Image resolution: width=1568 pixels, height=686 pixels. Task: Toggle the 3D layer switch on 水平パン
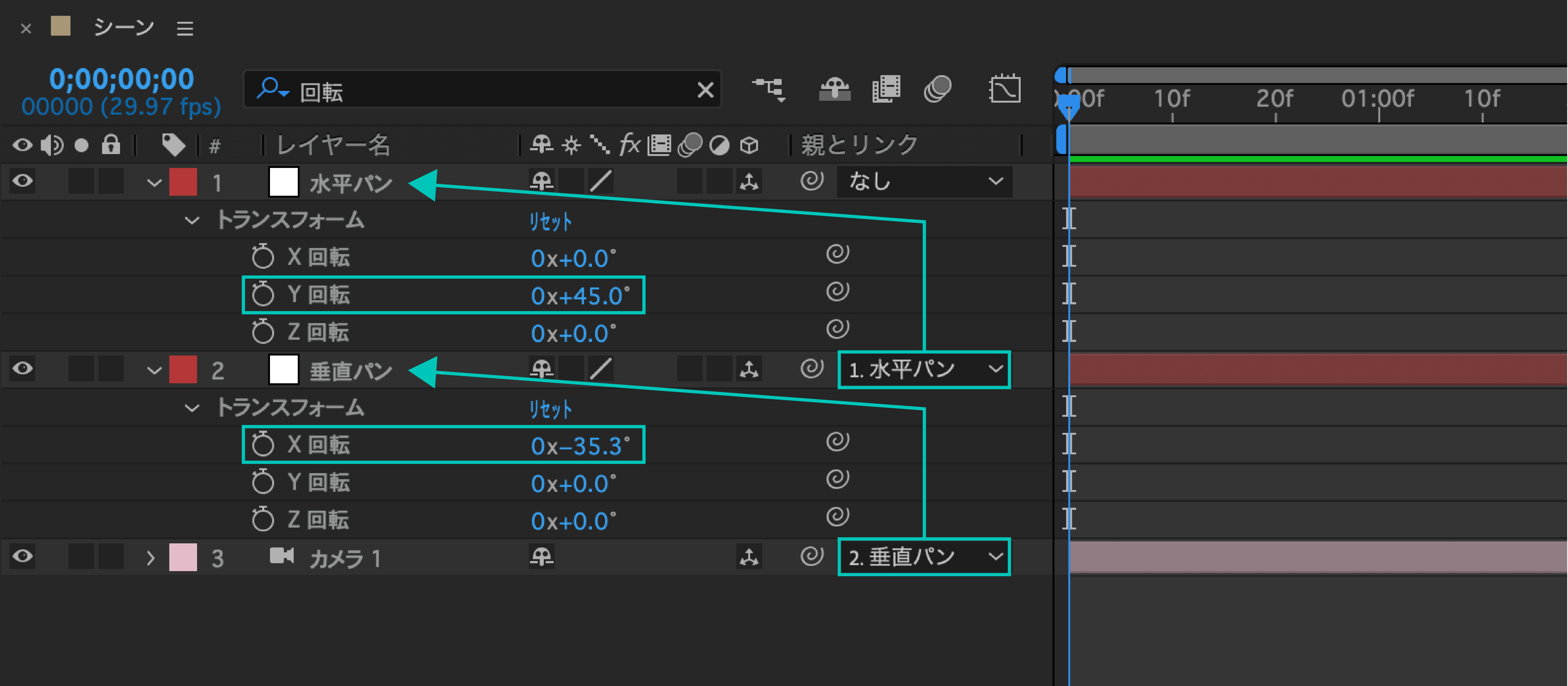(x=749, y=181)
